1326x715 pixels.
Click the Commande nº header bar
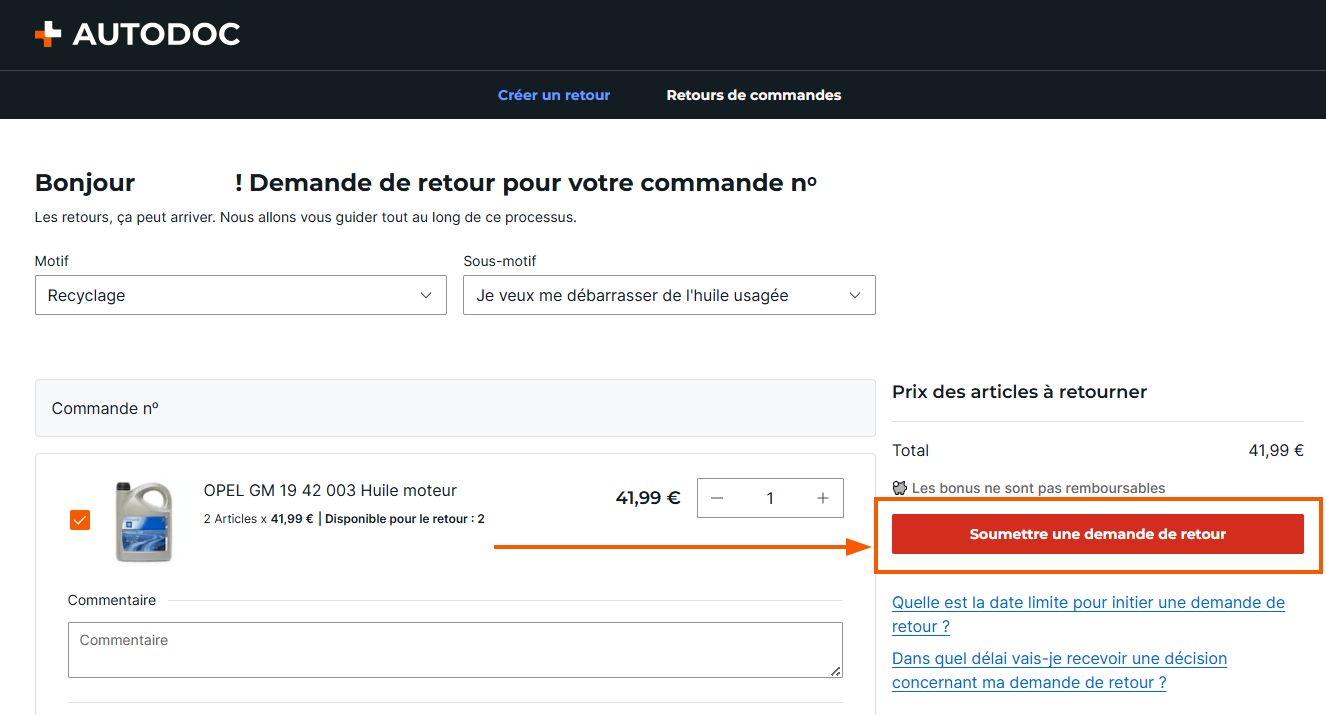455,408
